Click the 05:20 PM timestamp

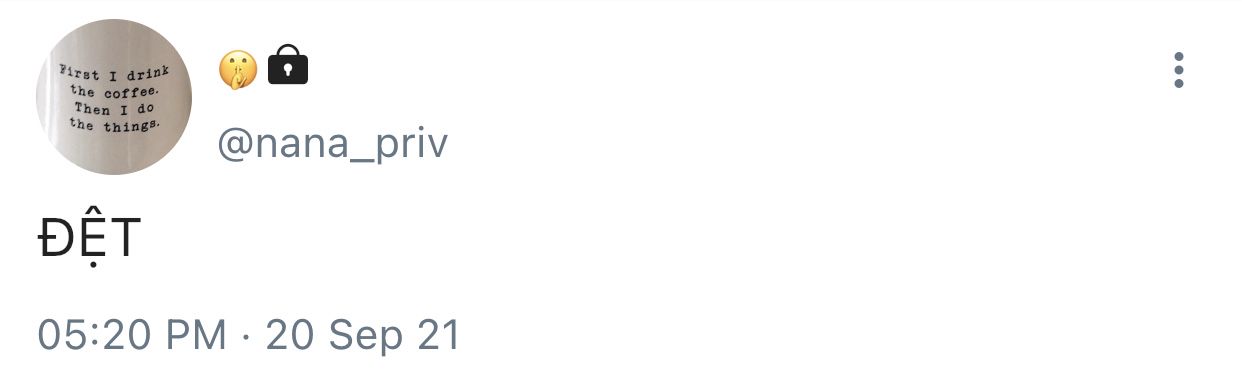tap(133, 335)
